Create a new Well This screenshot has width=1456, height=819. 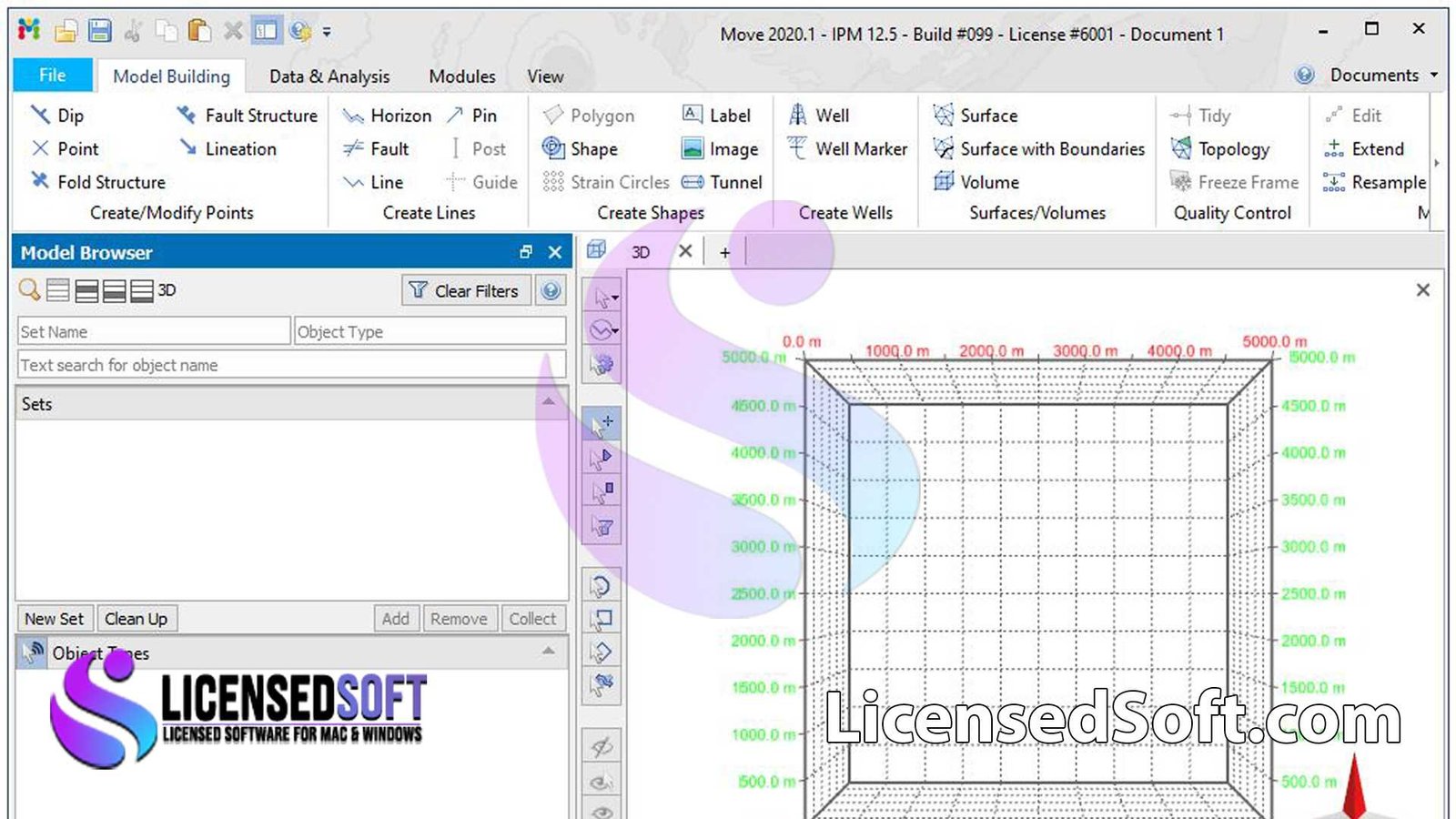pos(818,116)
